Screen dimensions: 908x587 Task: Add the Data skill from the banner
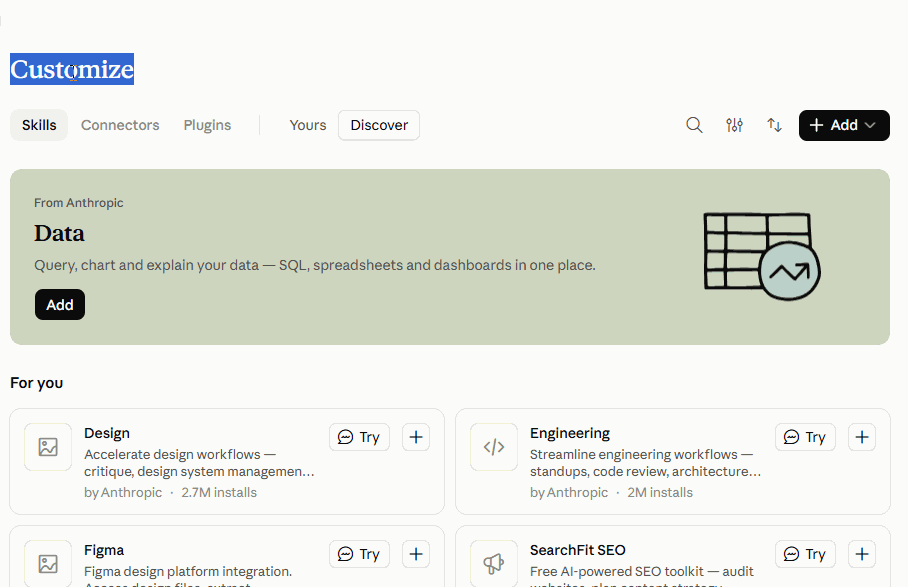pos(60,304)
